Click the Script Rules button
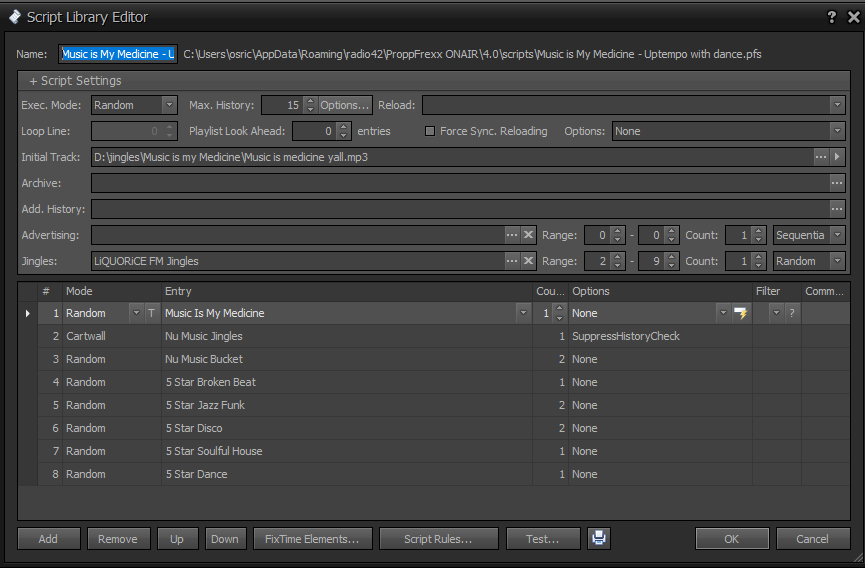 point(437,539)
